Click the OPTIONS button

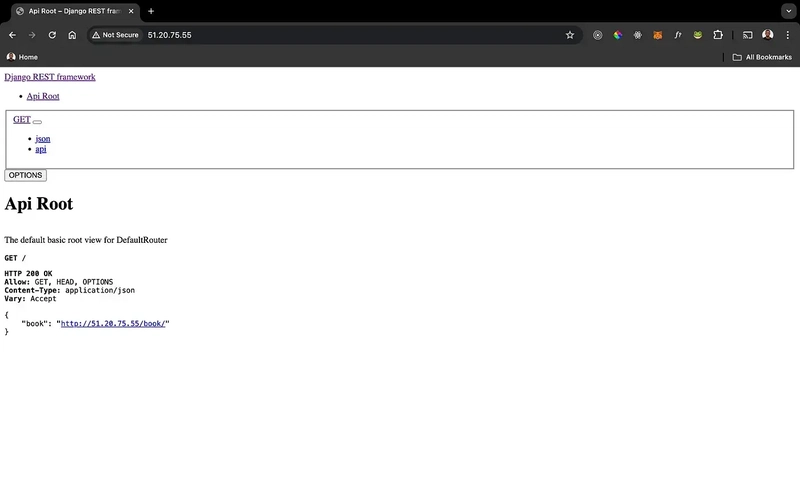[26, 176]
